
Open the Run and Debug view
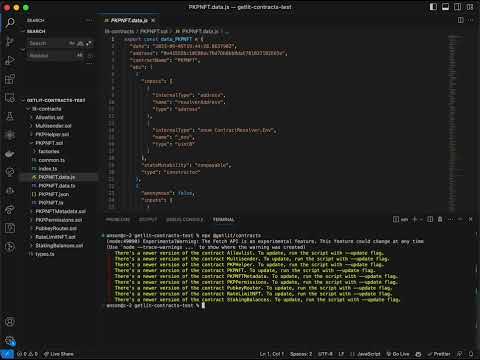(10, 60)
